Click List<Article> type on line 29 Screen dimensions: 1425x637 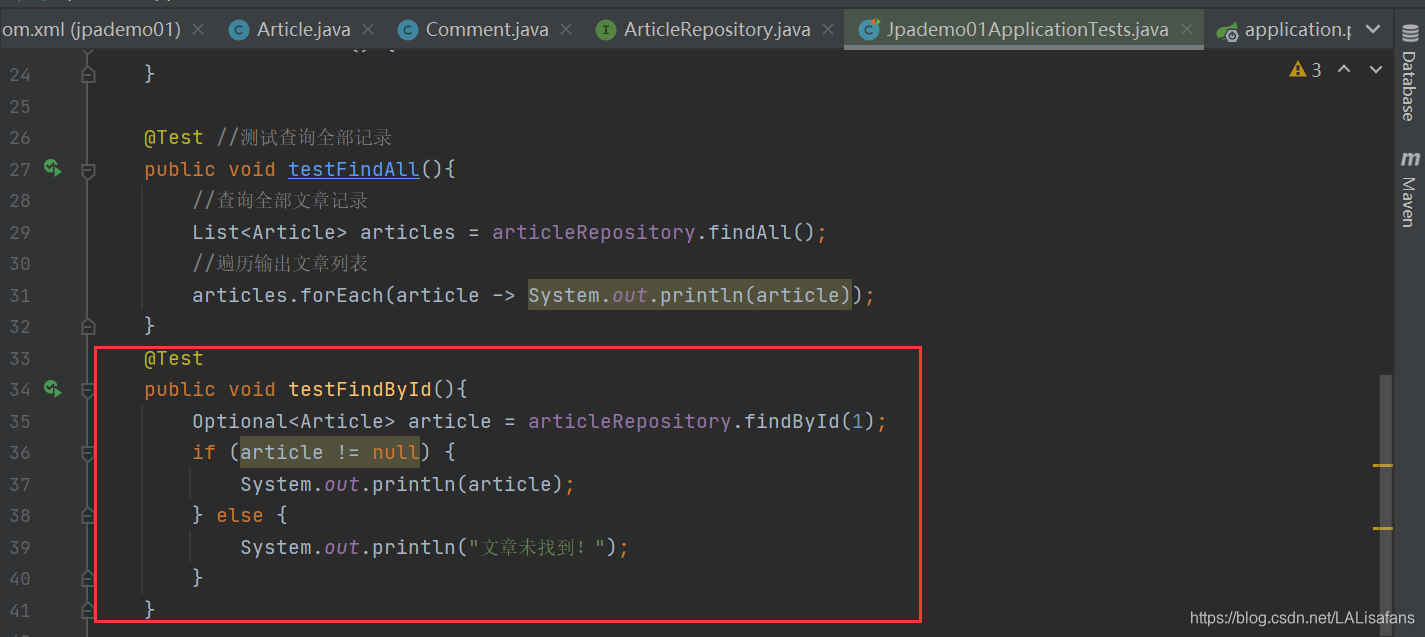click(270, 232)
